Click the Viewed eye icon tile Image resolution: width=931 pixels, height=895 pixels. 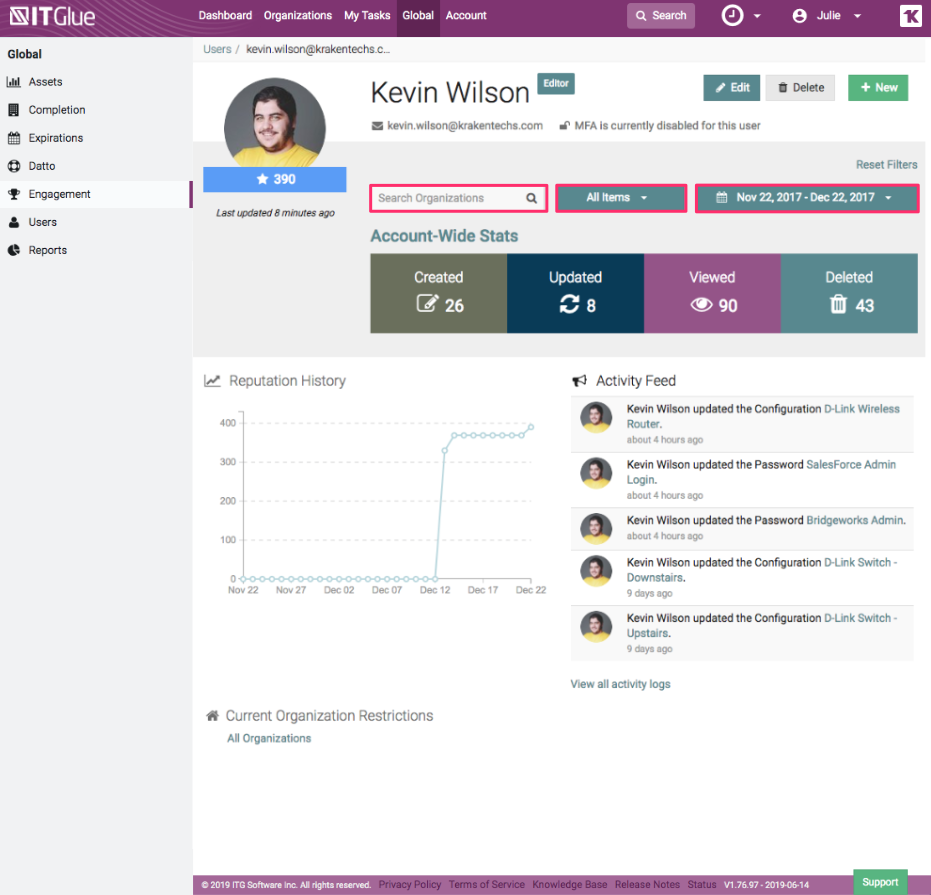(702, 305)
